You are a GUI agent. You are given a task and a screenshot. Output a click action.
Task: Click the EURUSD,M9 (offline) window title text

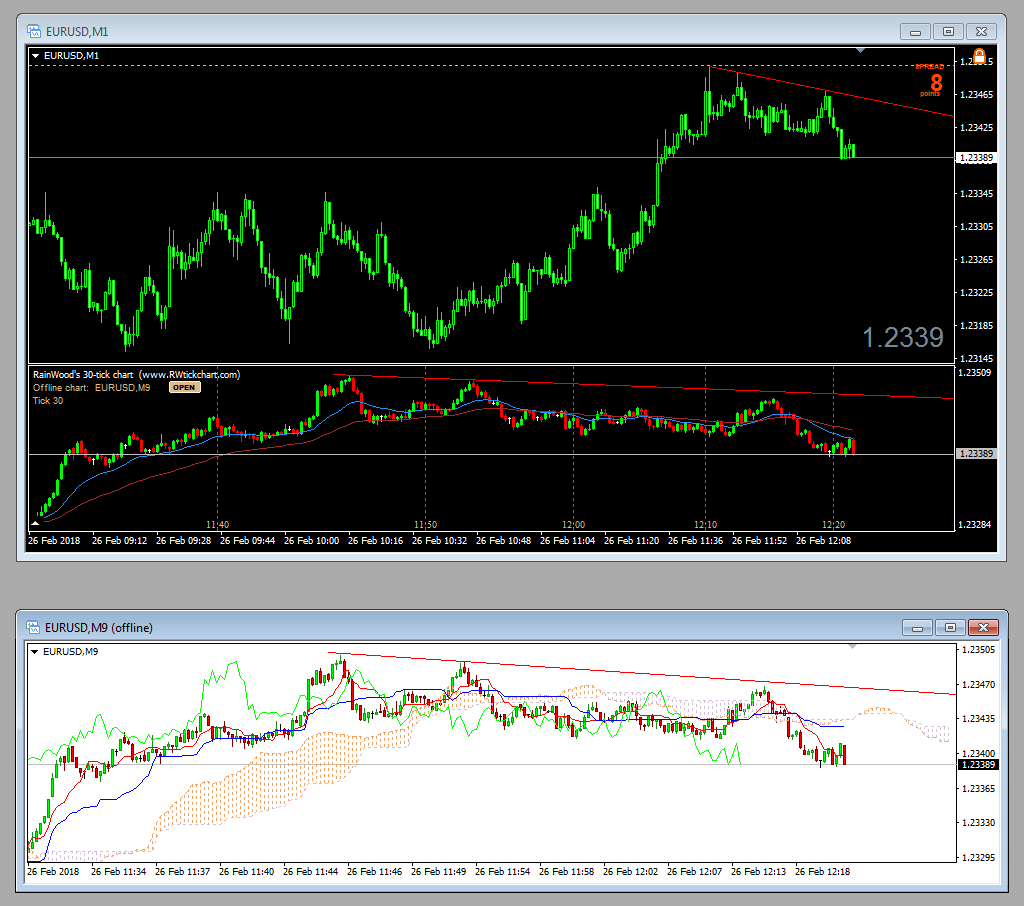(x=99, y=628)
